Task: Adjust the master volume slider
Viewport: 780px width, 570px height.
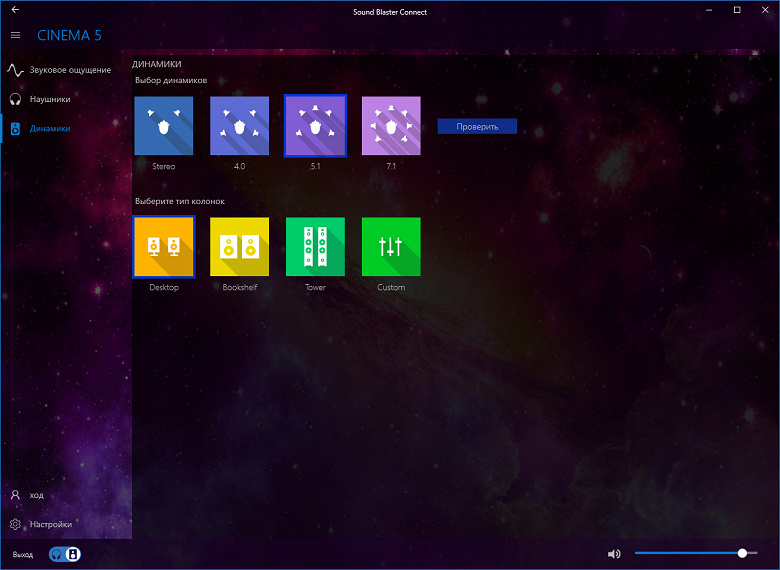Action: (696, 553)
